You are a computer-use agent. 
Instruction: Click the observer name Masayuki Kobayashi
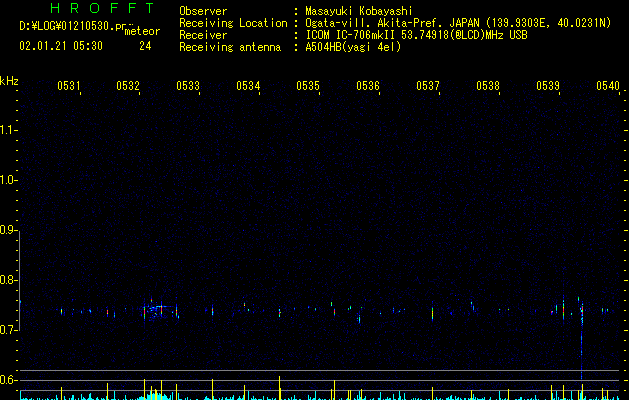(x=359, y=11)
